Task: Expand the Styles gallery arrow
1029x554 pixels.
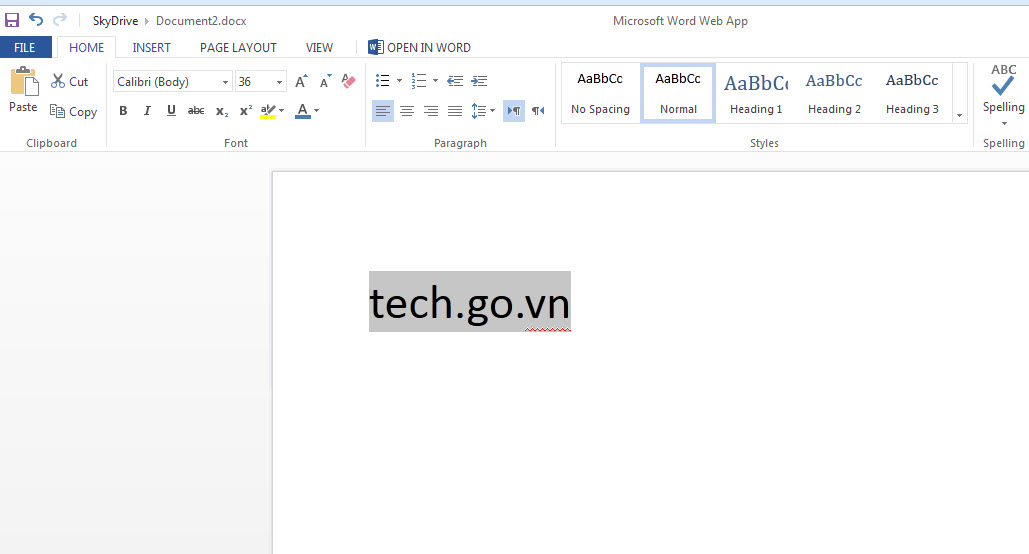Action: pyautogui.click(x=959, y=116)
